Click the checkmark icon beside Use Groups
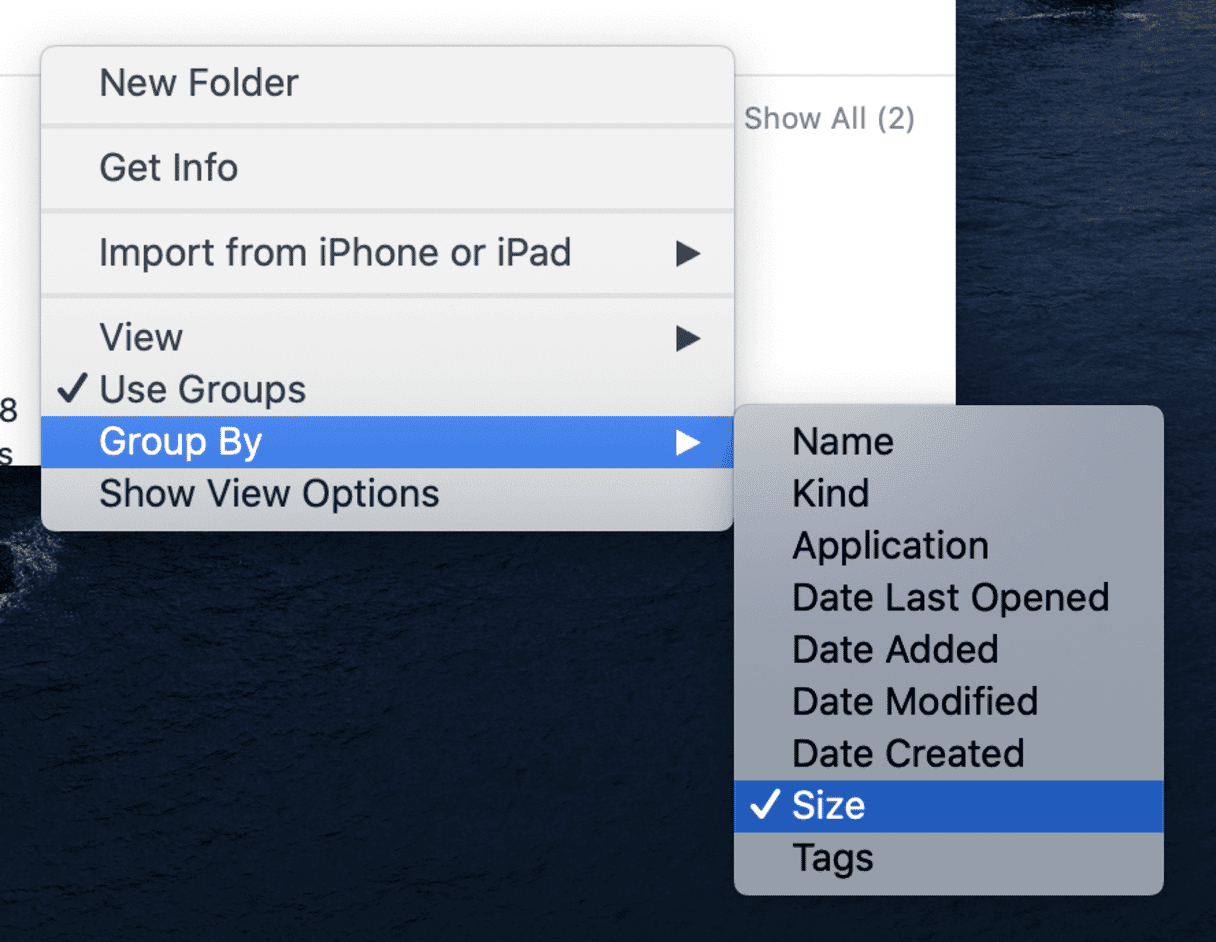 [73, 390]
